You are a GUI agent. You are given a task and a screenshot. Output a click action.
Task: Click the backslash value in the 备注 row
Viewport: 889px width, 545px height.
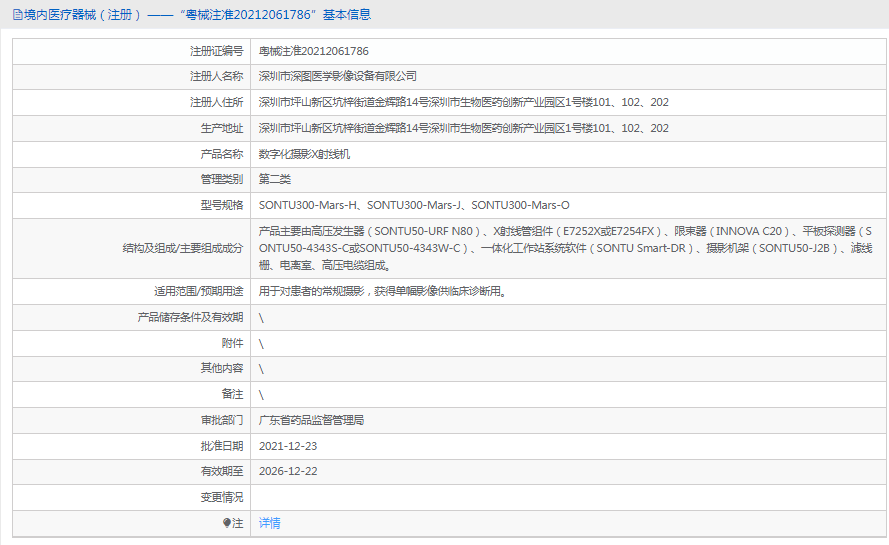261,394
